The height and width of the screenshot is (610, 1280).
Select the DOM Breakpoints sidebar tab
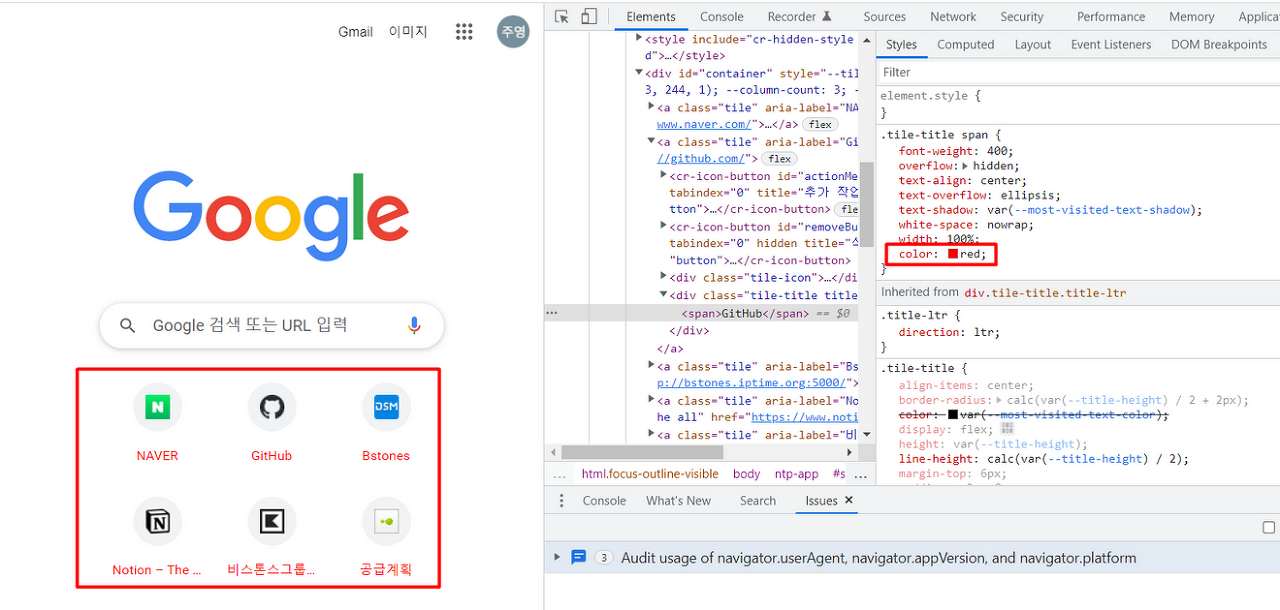(x=1219, y=45)
